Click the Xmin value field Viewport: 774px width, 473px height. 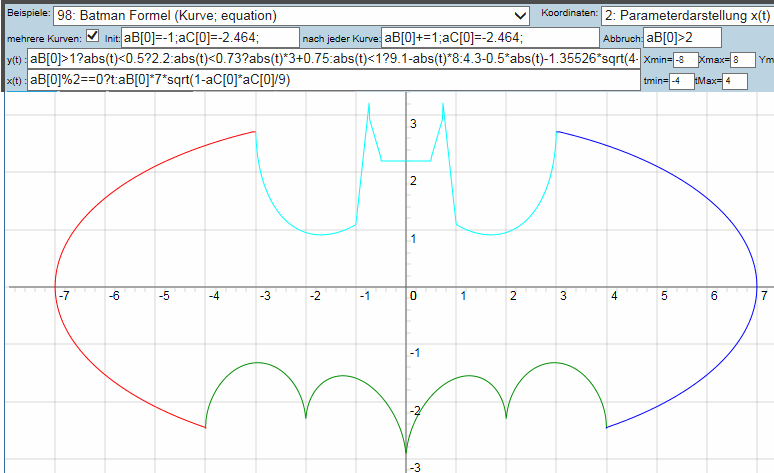[685, 60]
